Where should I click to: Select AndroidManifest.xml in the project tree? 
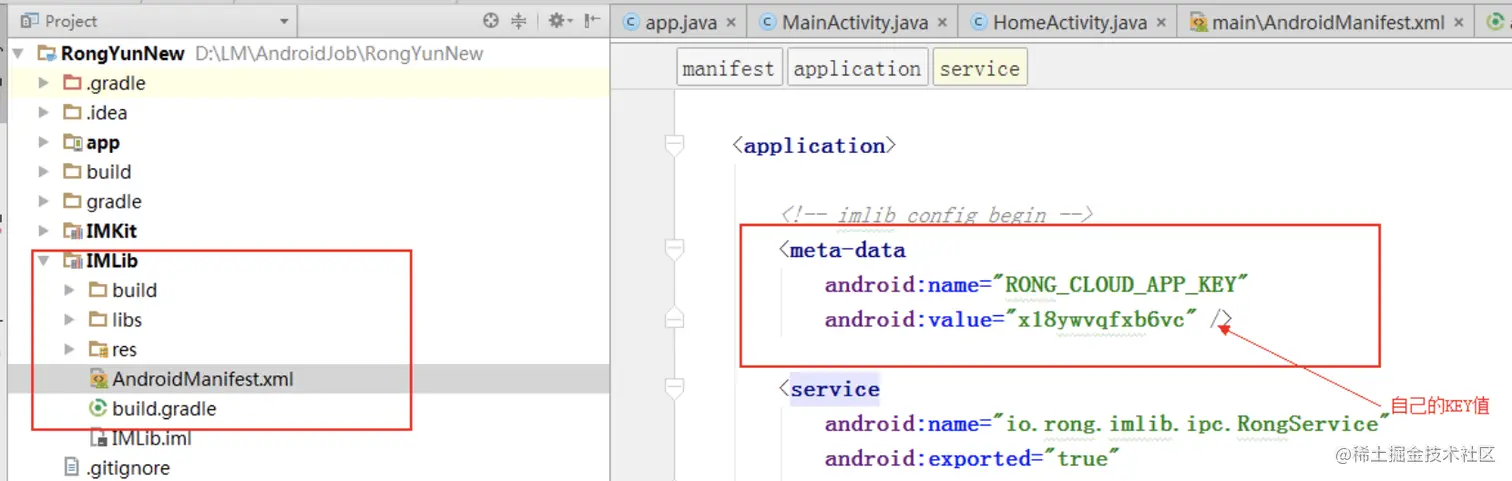[x=203, y=379]
